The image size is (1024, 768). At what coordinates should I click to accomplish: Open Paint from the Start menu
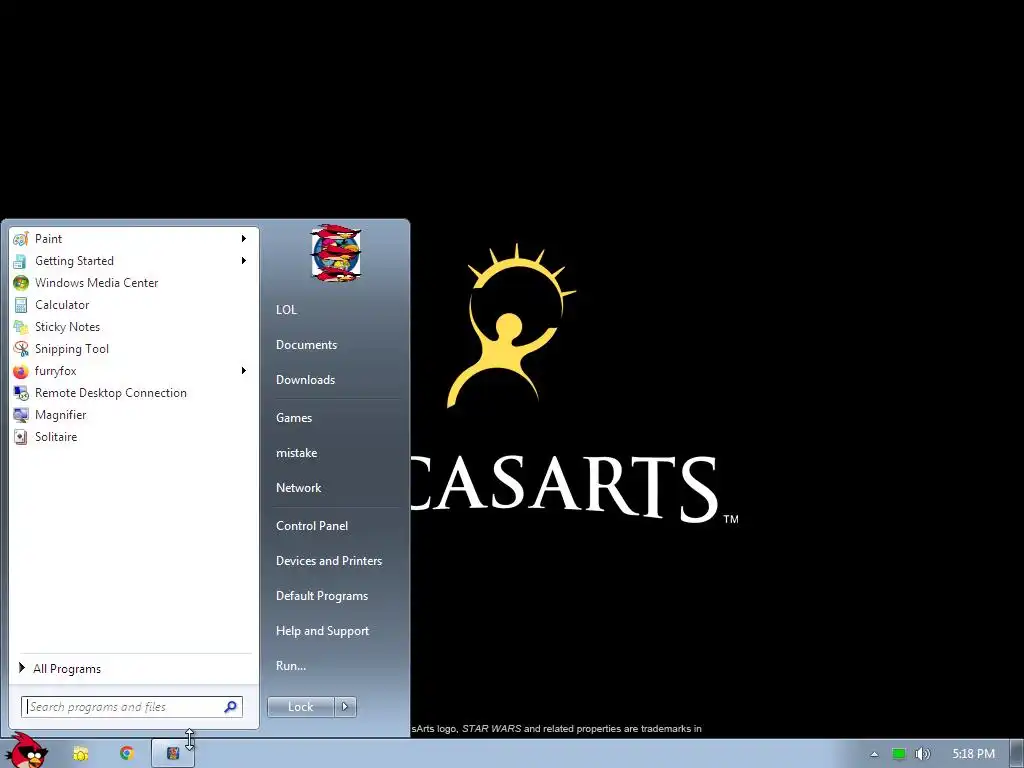(131, 239)
